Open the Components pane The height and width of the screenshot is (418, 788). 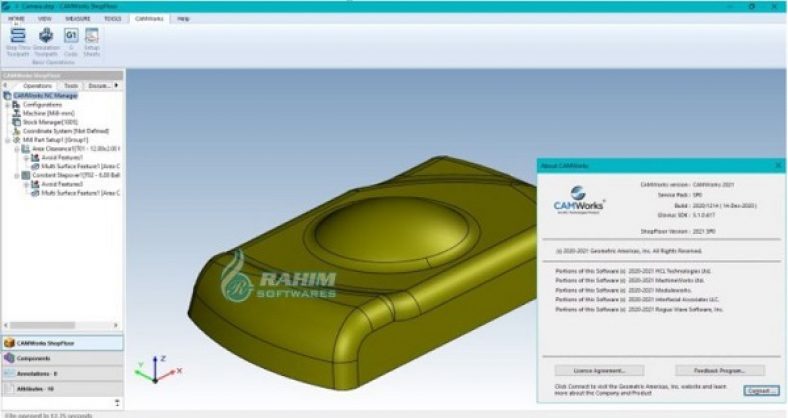(62, 358)
